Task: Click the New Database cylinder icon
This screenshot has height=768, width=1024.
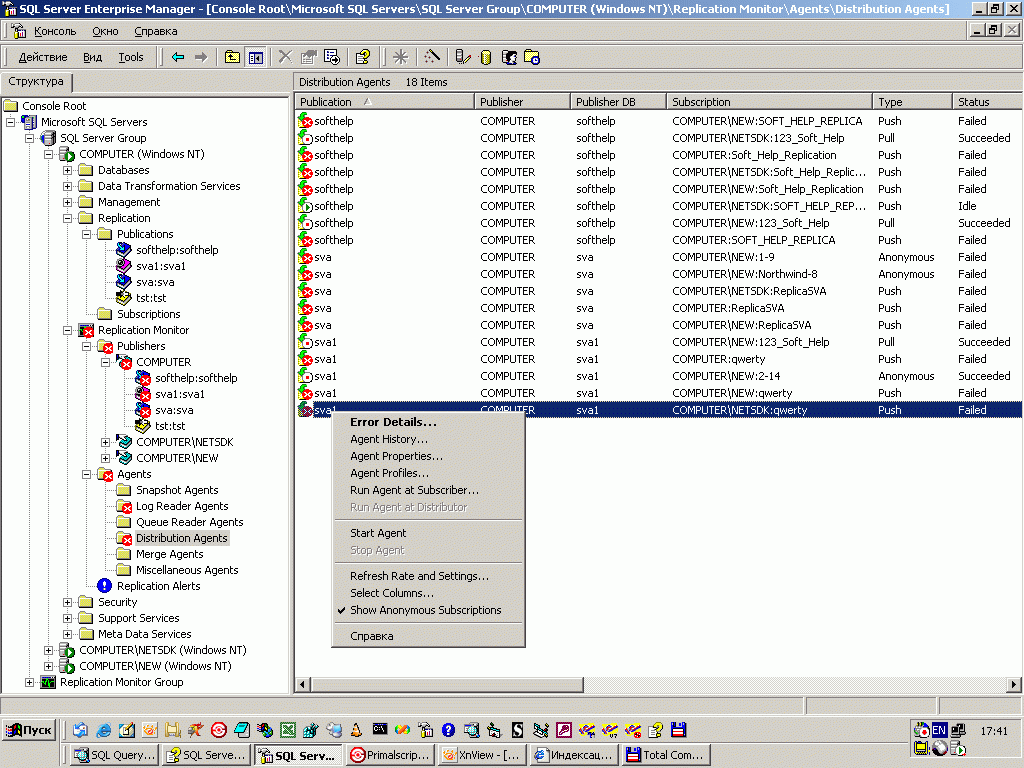Action: 485,57
